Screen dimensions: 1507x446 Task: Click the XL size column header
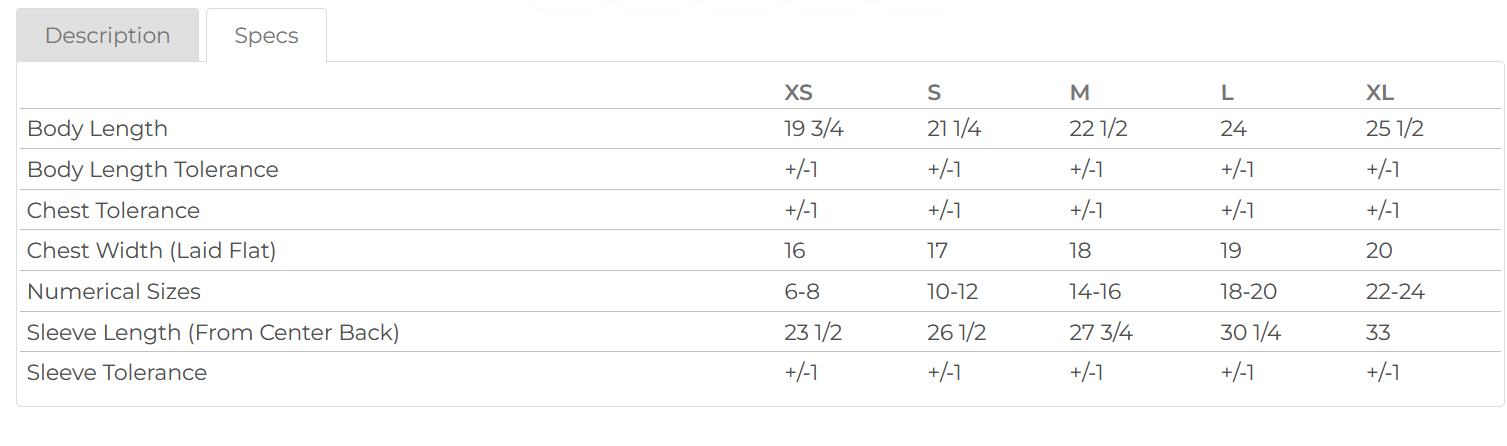[x=1380, y=93]
